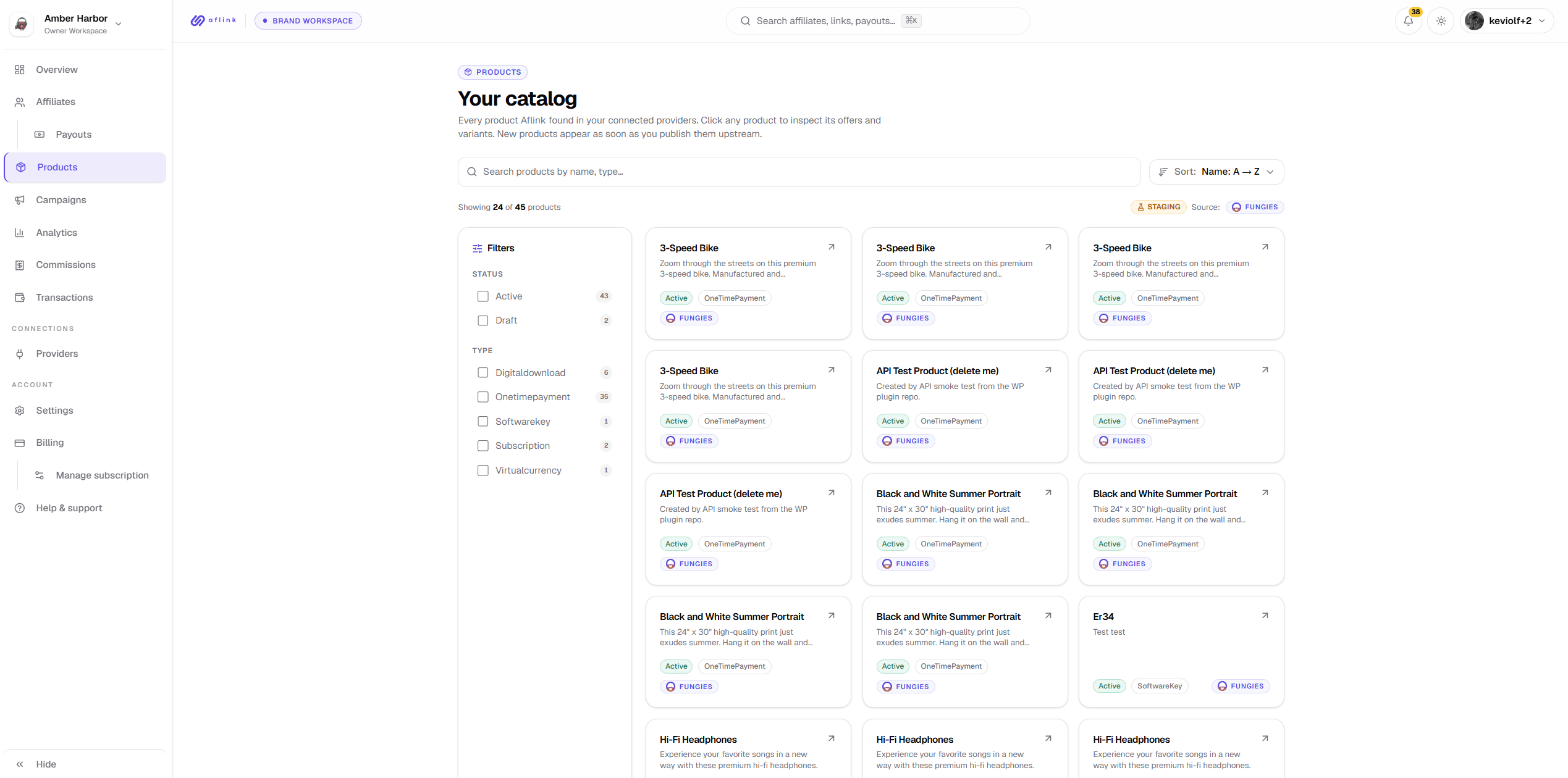Image resolution: width=1568 pixels, height=778 pixels.
Task: Click the aflink logo
Action: click(x=213, y=20)
